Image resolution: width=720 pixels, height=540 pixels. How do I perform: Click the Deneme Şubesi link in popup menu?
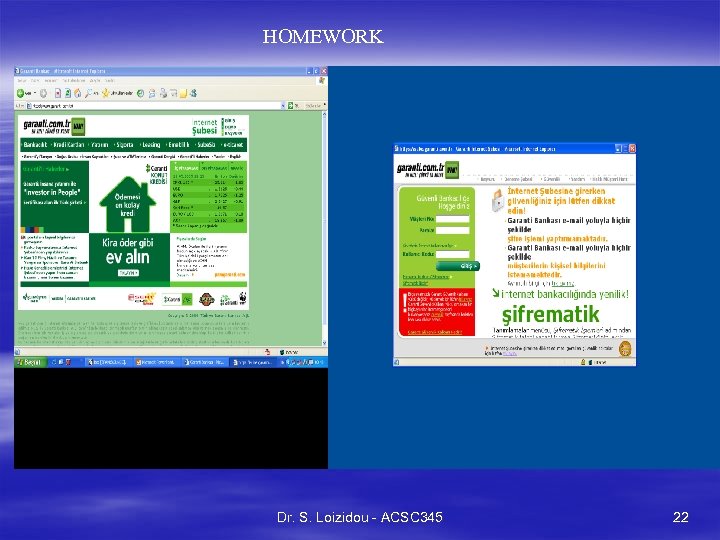518,179
